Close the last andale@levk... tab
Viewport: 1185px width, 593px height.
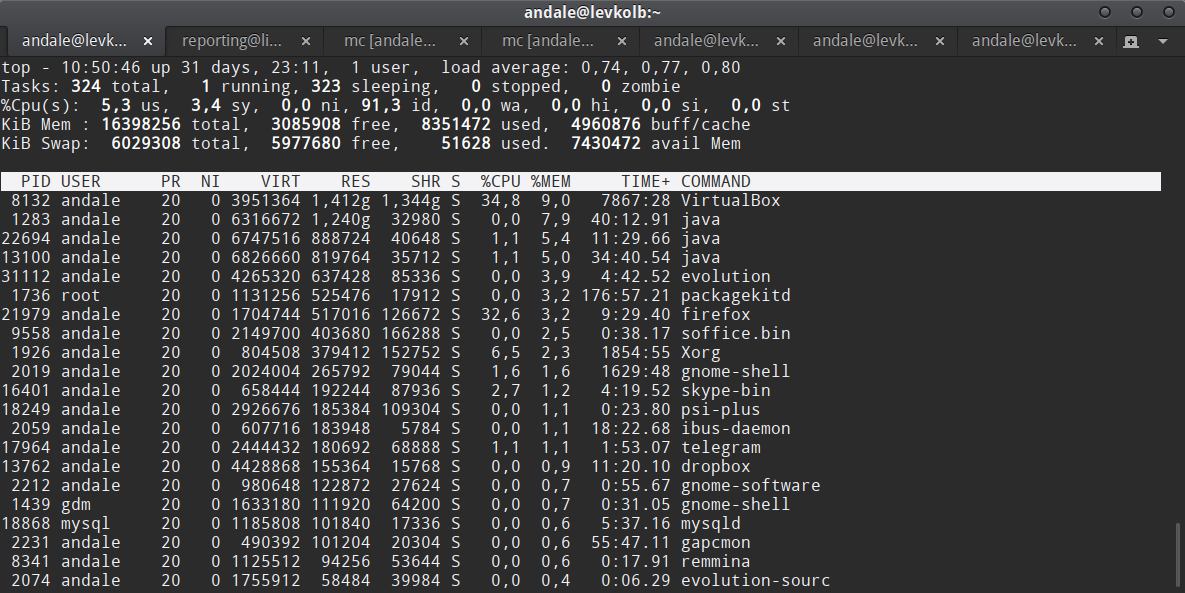(x=1099, y=41)
